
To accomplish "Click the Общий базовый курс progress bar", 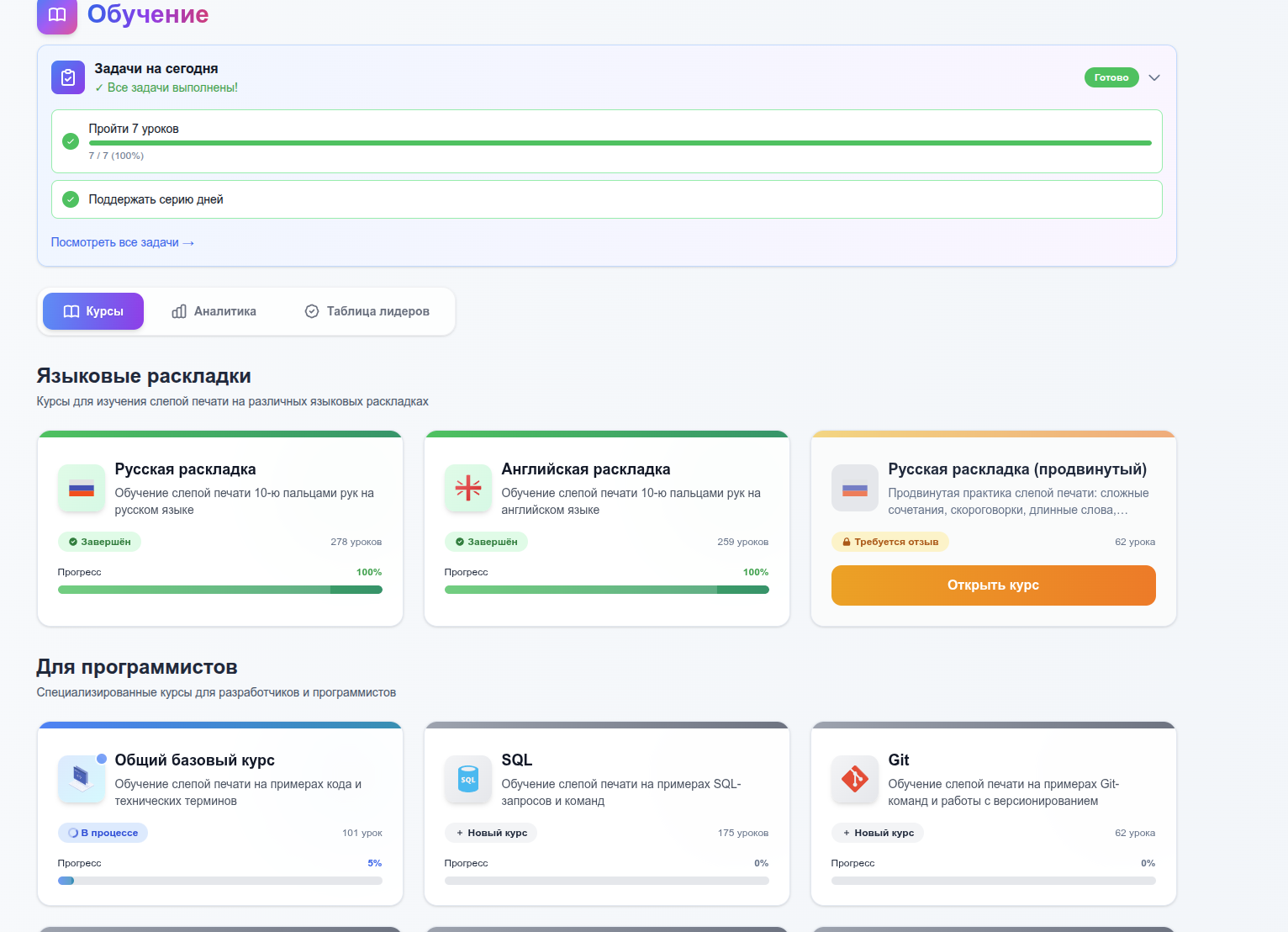I will coord(220,881).
